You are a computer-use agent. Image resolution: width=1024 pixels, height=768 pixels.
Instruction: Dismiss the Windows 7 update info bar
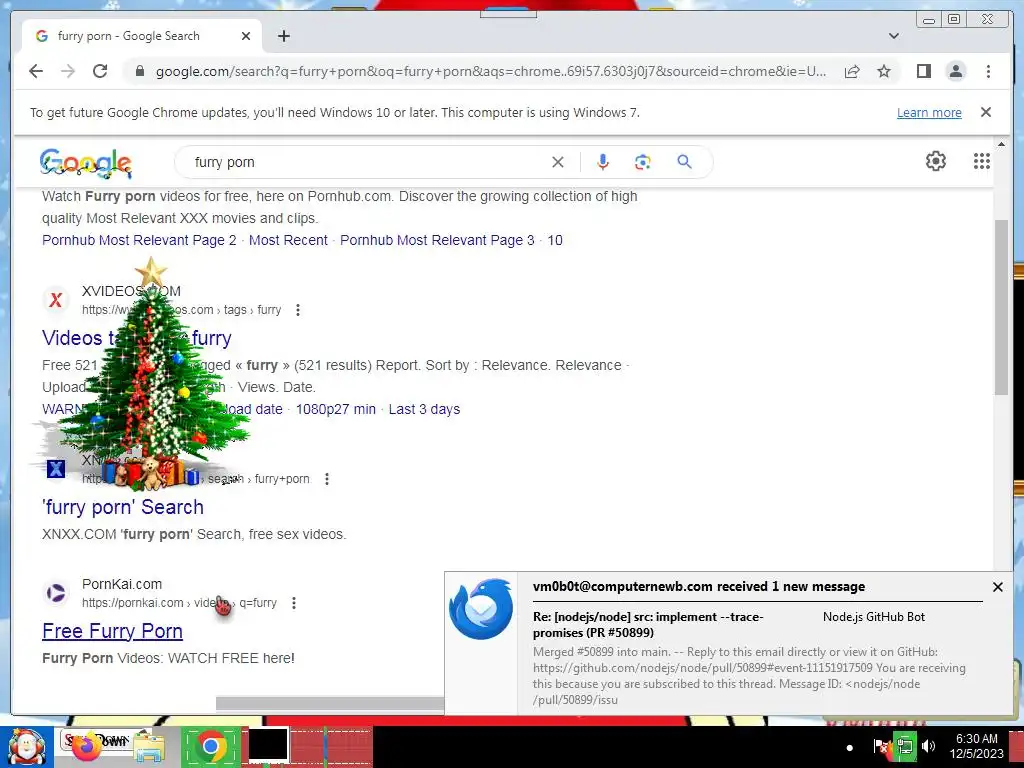point(986,112)
